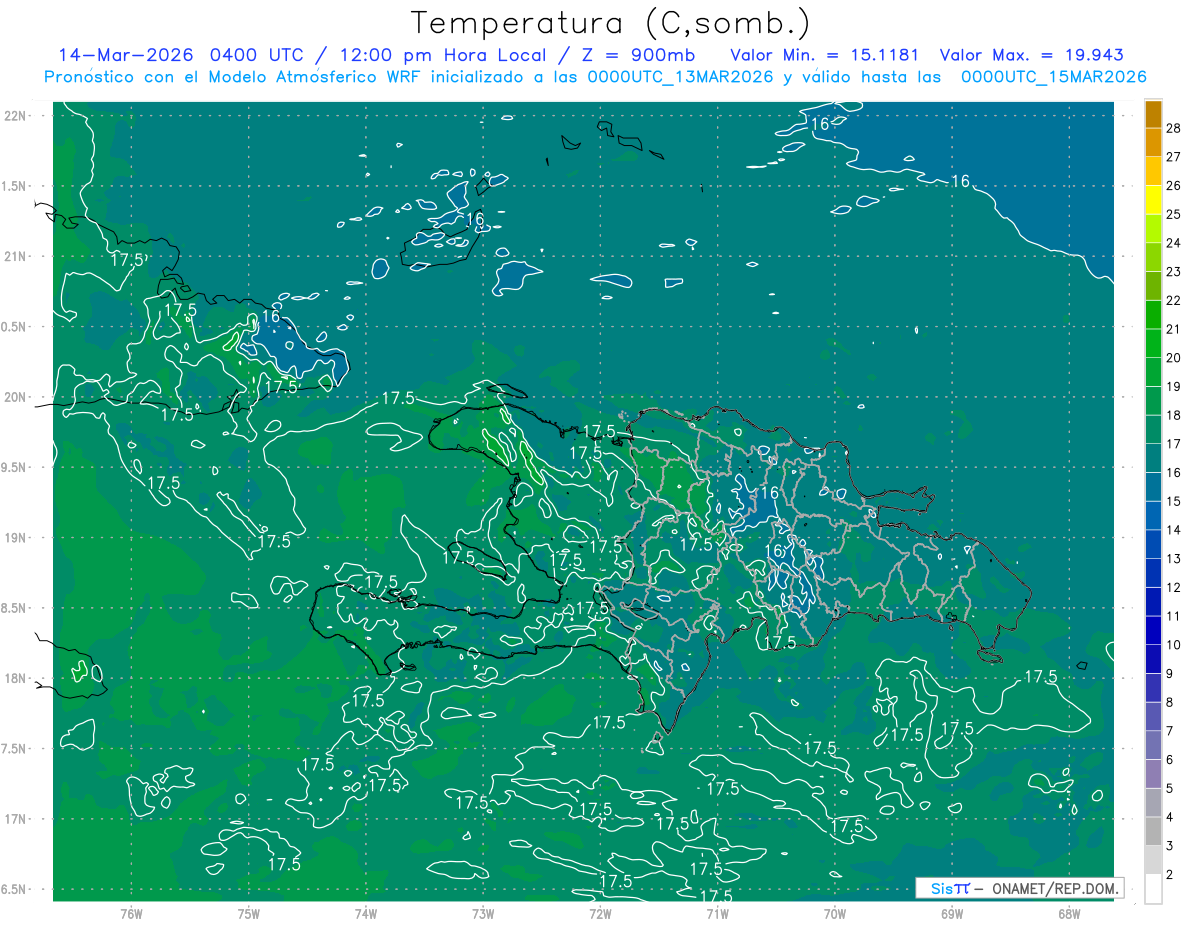Click the "75W" longitude axis label

[x=249, y=913]
